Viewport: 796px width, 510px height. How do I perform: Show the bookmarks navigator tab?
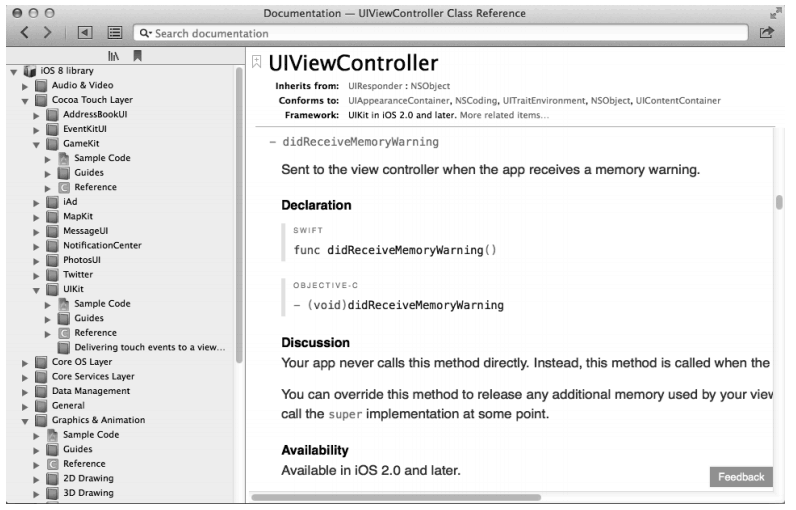tap(137, 58)
